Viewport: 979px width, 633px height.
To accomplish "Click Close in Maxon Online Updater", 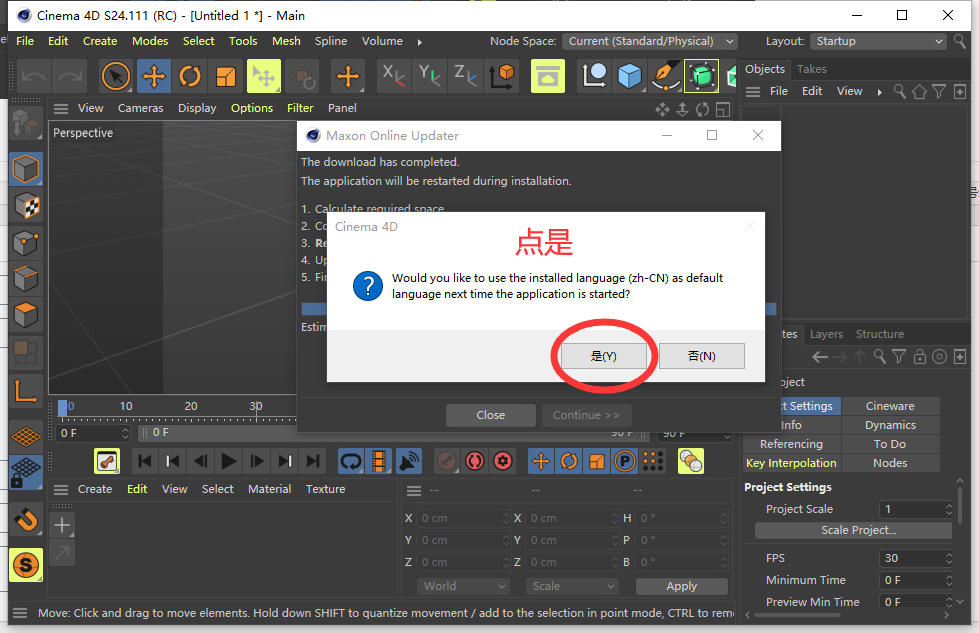I will click(x=491, y=415).
